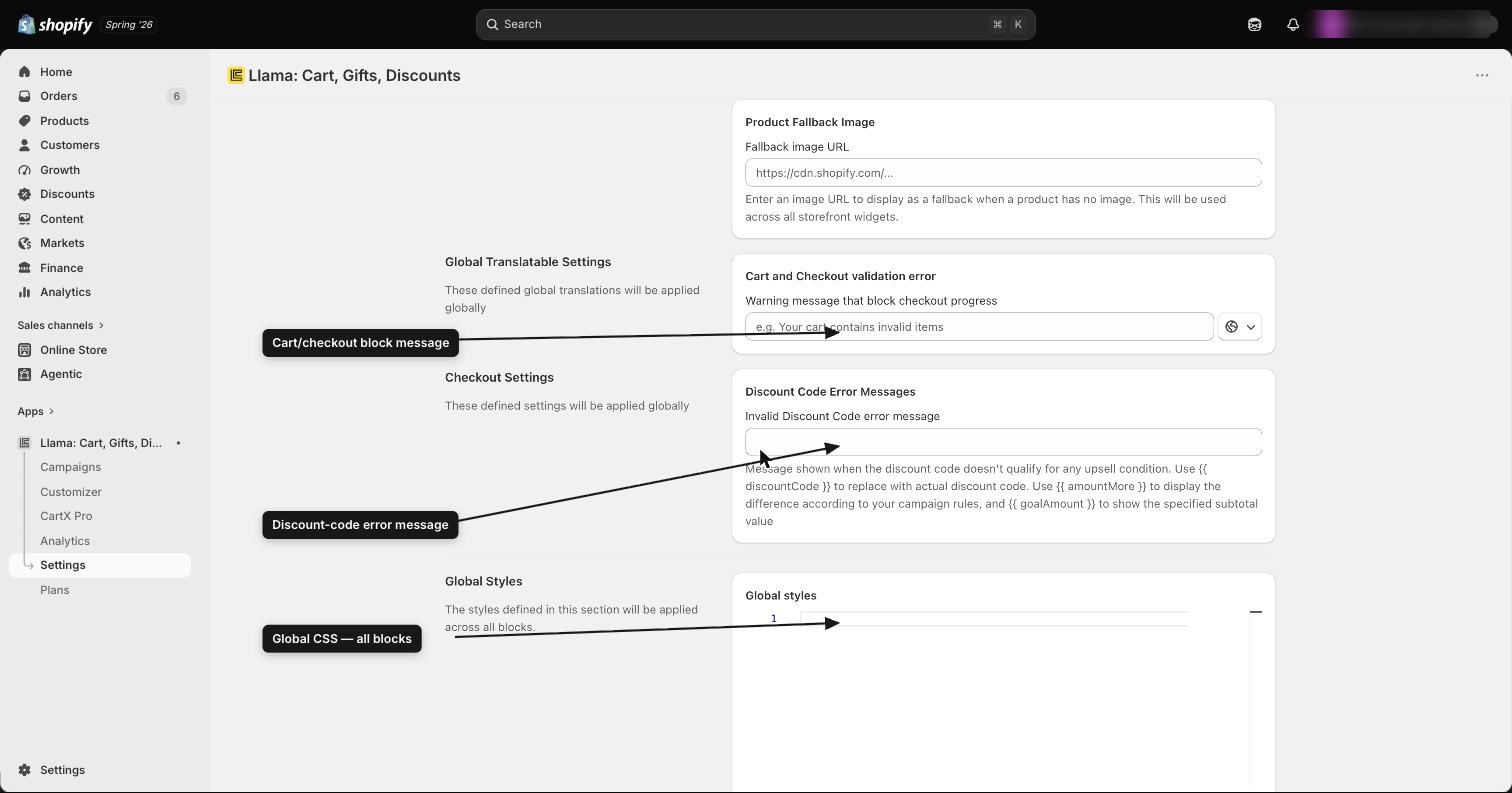Open the Analytics bar chart icon

[25, 292]
